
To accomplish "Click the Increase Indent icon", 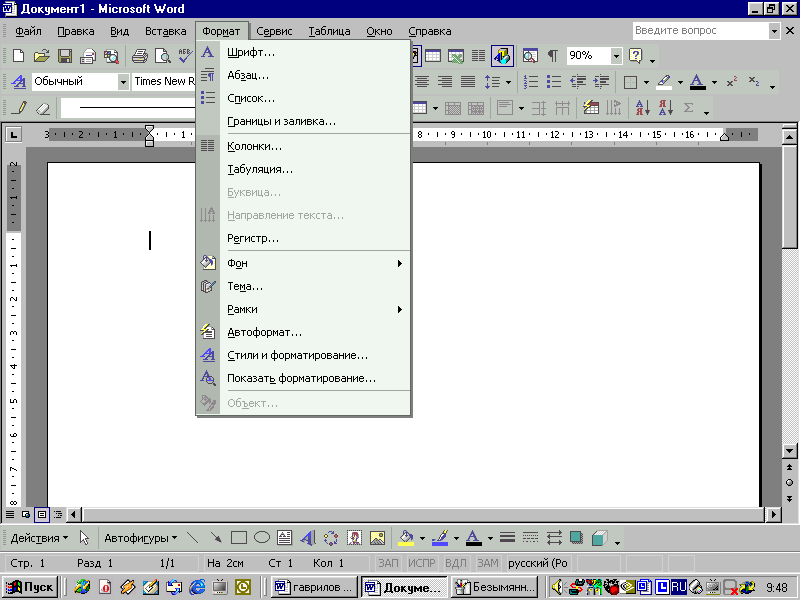I will click(x=601, y=82).
